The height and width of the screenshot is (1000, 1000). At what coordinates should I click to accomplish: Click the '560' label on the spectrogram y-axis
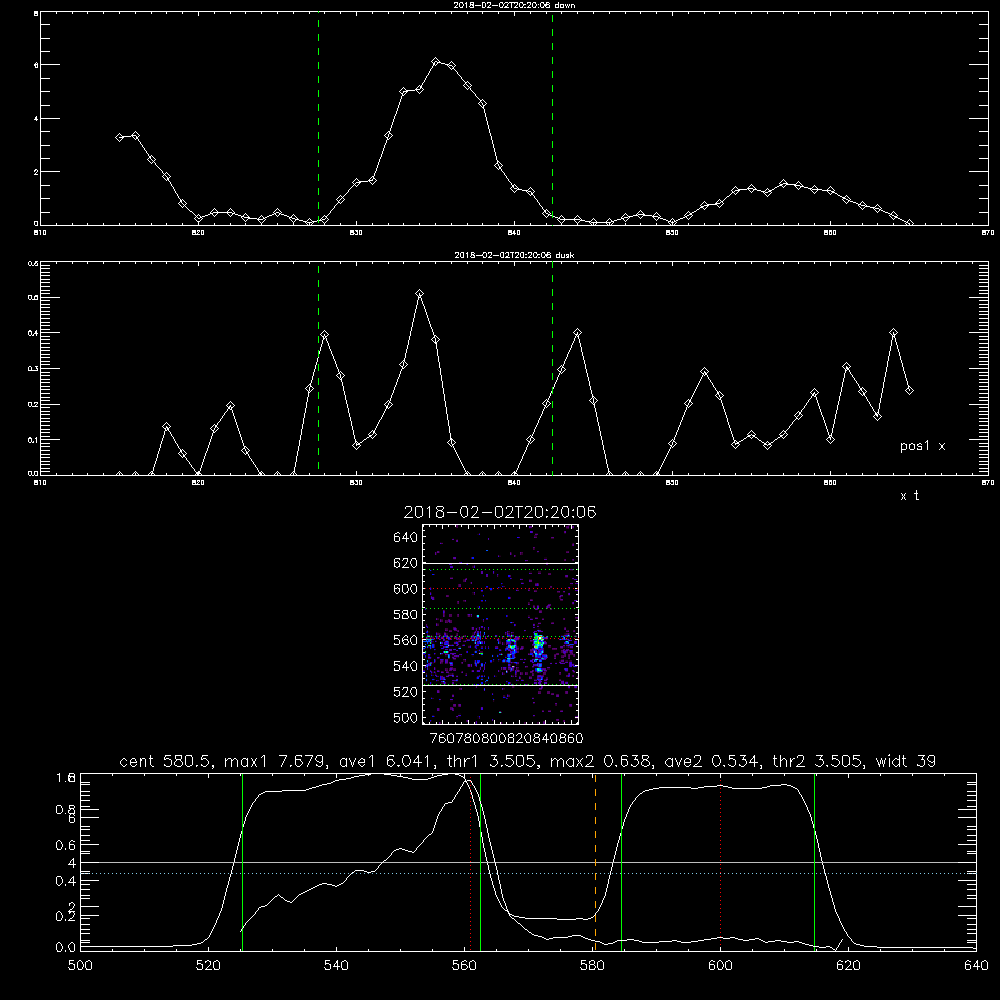pos(406,641)
